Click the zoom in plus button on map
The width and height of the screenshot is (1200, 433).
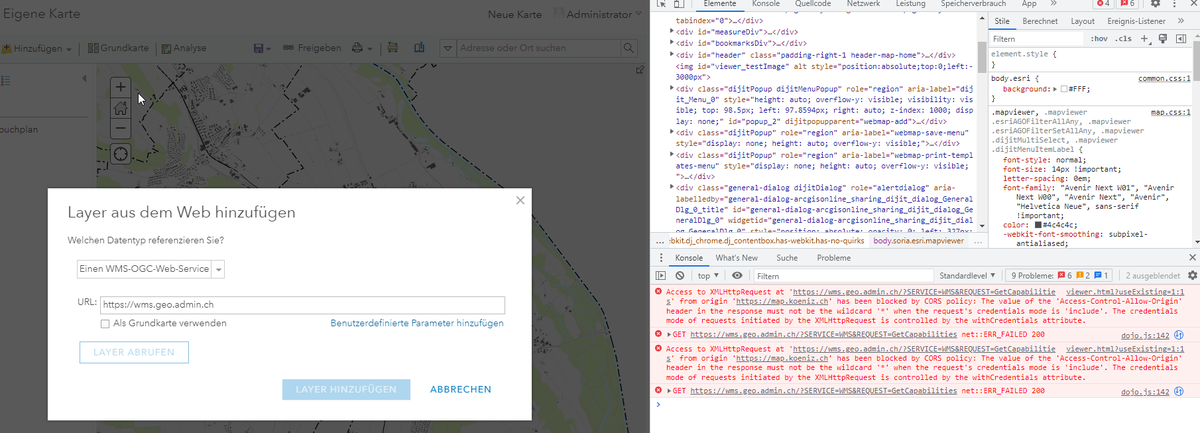click(x=120, y=87)
